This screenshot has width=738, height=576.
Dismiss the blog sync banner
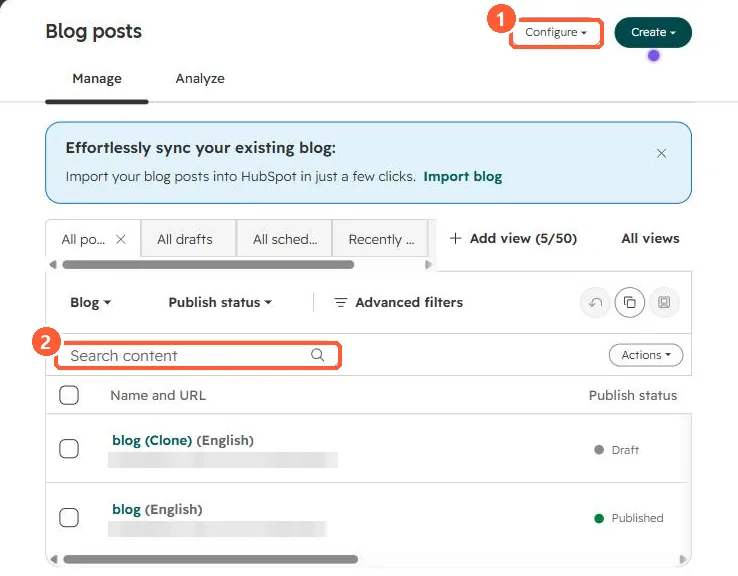661,153
